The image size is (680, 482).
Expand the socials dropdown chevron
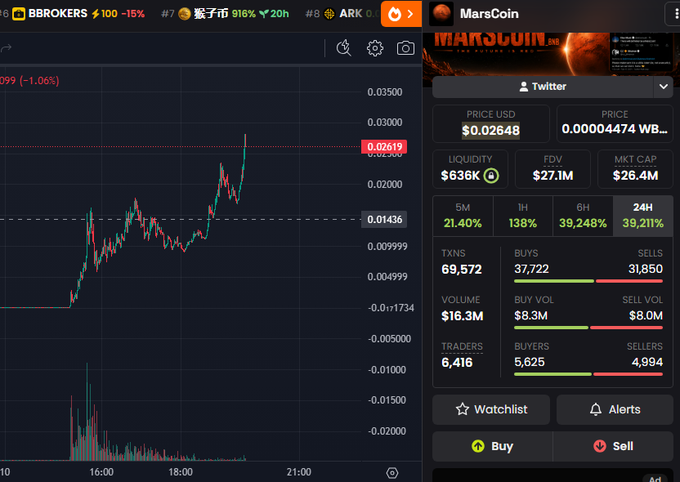click(x=663, y=87)
